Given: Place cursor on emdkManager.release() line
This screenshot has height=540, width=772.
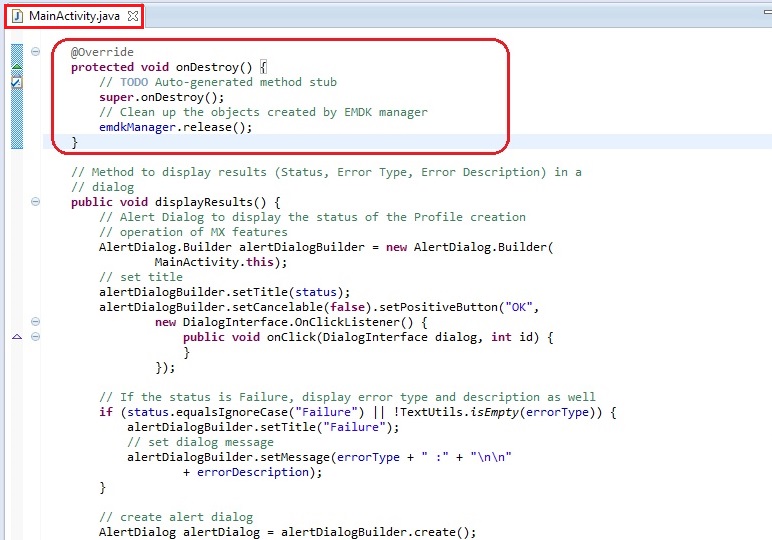Looking at the screenshot, I should (175, 128).
